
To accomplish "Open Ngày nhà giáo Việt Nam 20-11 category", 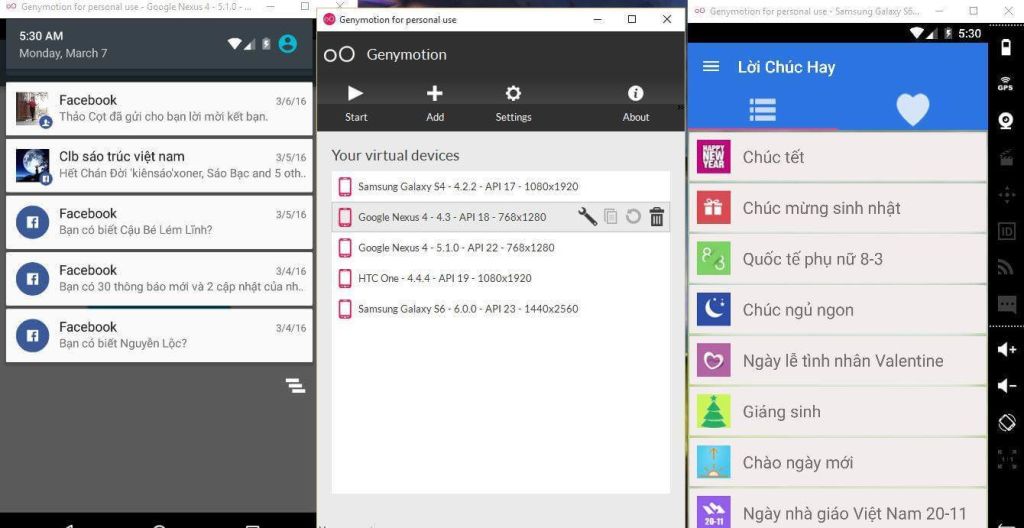I will tap(837, 509).
